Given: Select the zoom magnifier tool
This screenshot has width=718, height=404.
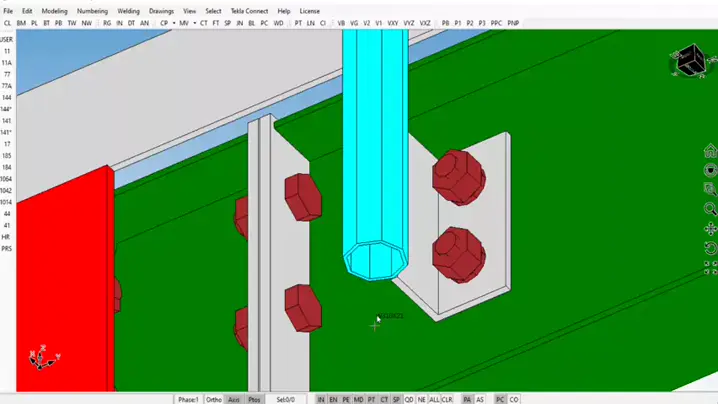Looking at the screenshot, I should point(710,209).
